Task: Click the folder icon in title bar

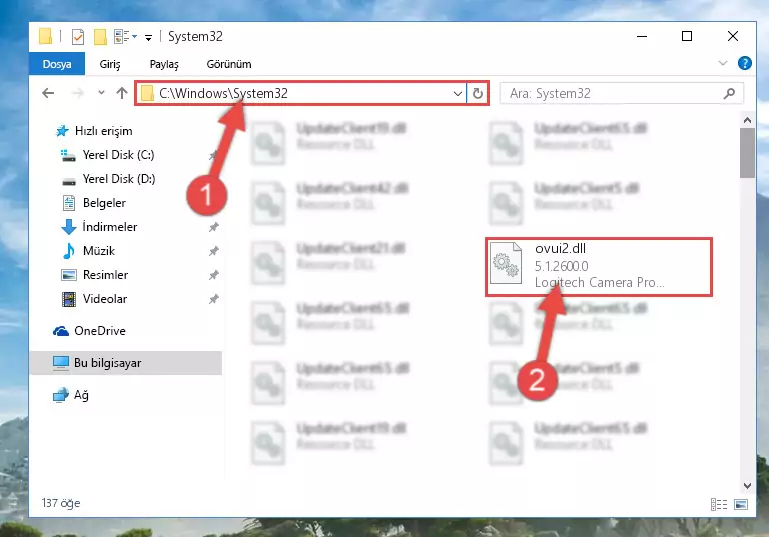Action: (x=45, y=36)
